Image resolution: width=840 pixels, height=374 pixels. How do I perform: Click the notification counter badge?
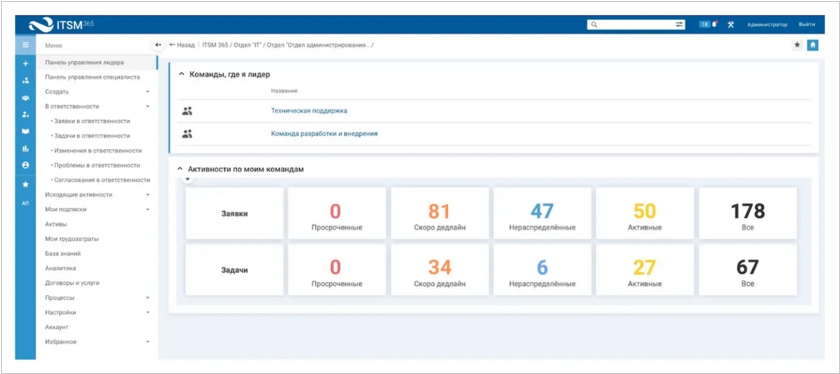[x=704, y=24]
